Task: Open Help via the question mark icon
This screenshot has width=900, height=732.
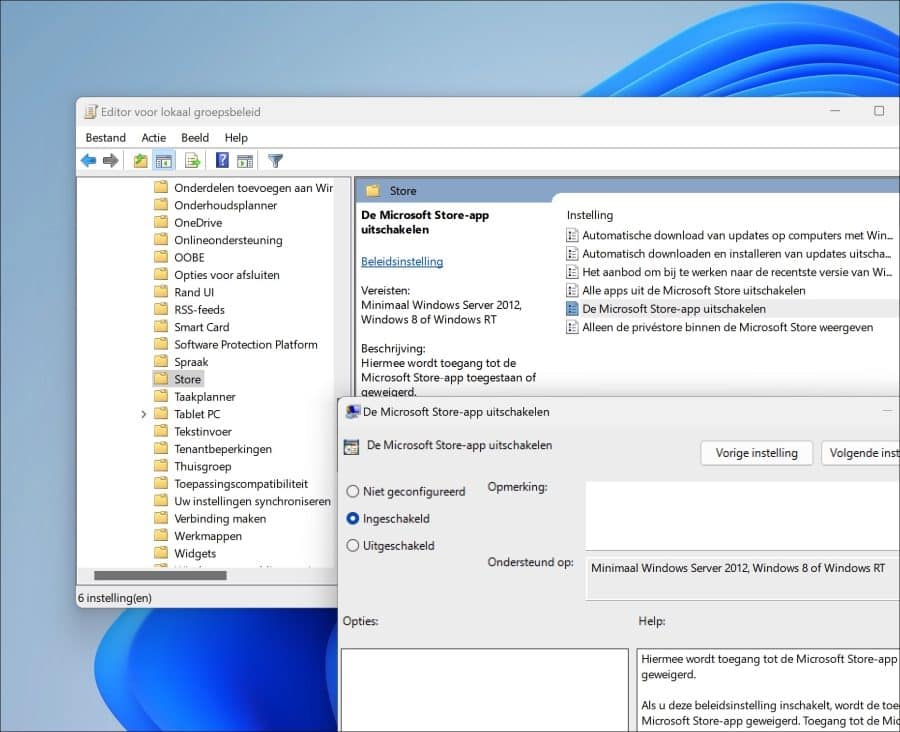Action: [222, 160]
